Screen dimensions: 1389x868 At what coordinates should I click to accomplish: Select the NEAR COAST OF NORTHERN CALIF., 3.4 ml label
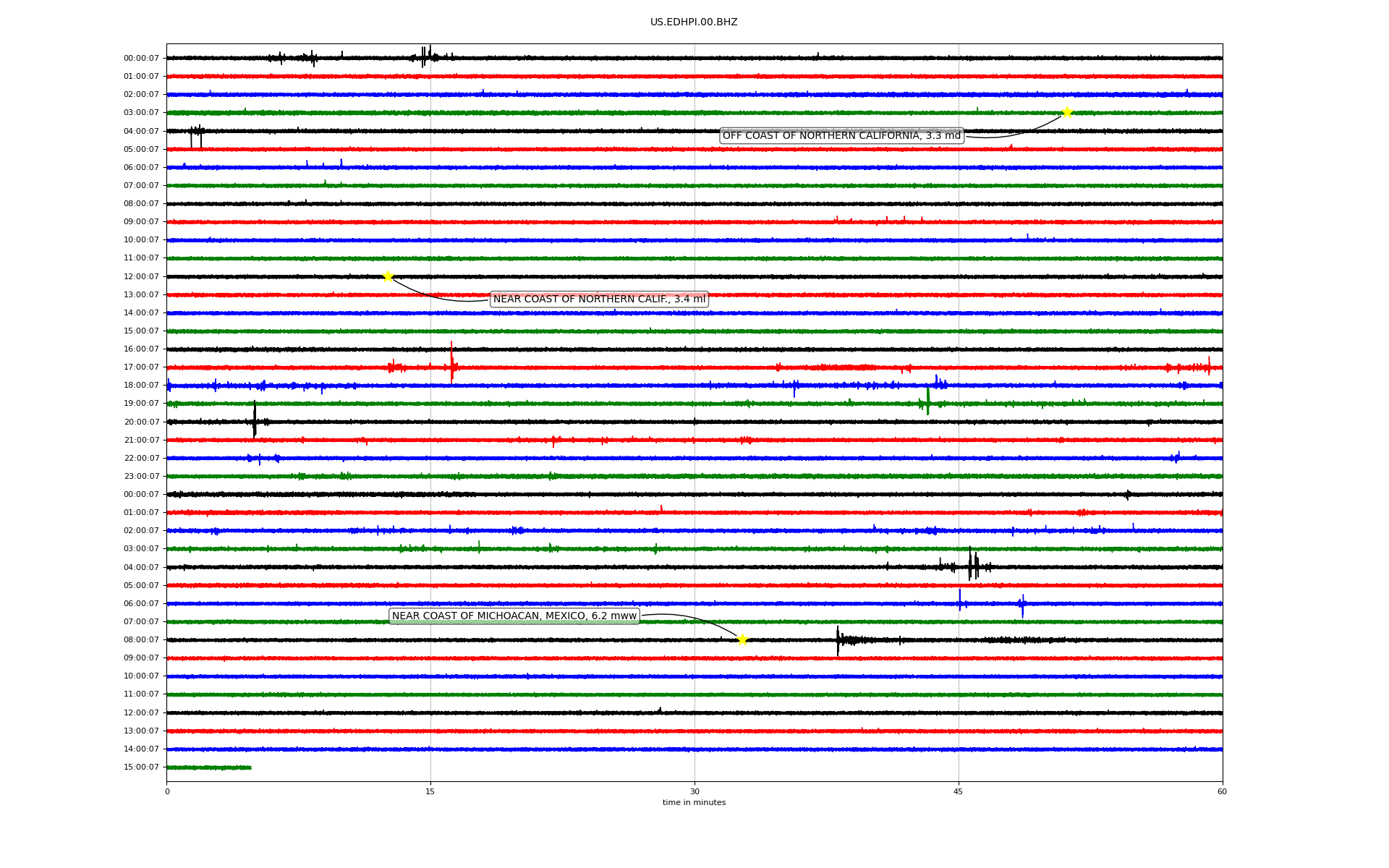[599, 299]
